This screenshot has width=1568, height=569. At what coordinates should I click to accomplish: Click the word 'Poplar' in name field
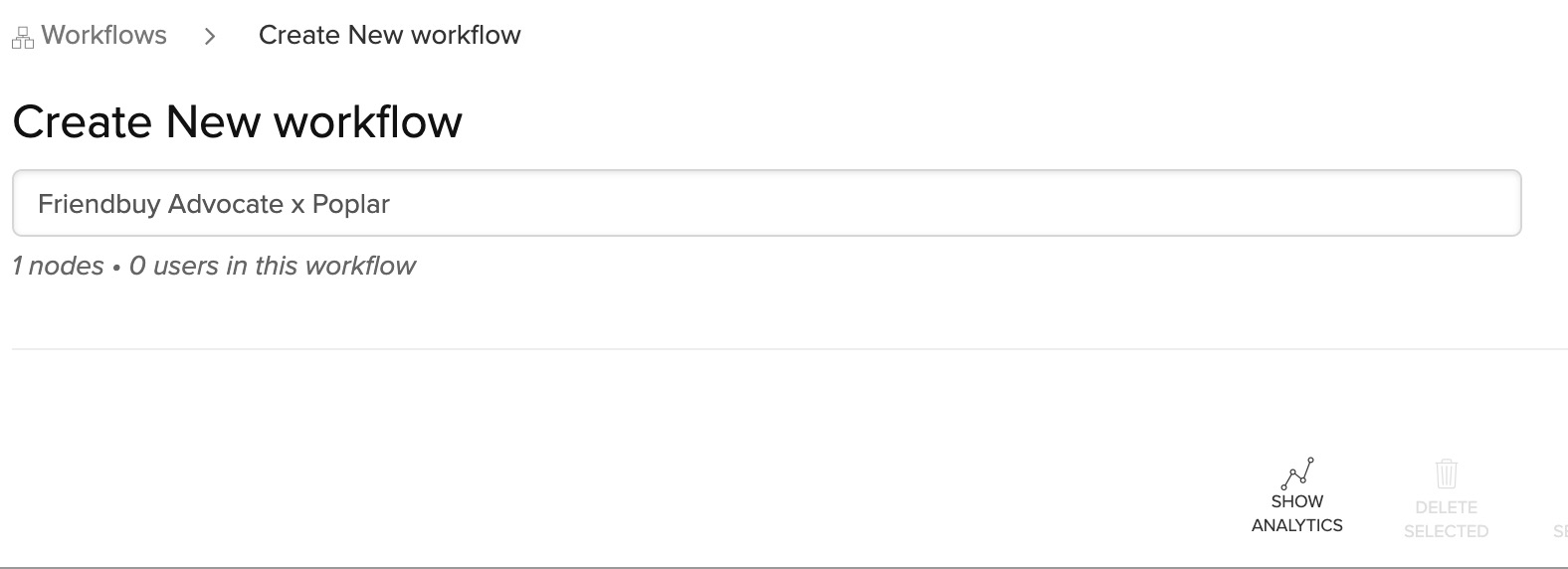pos(350,204)
